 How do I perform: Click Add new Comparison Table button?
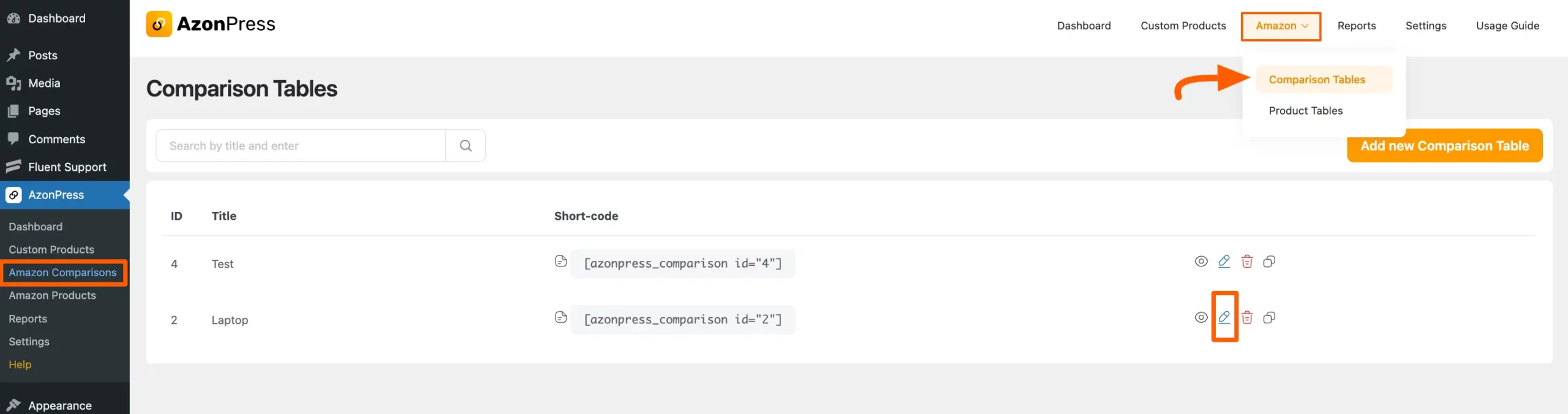[x=1444, y=146]
